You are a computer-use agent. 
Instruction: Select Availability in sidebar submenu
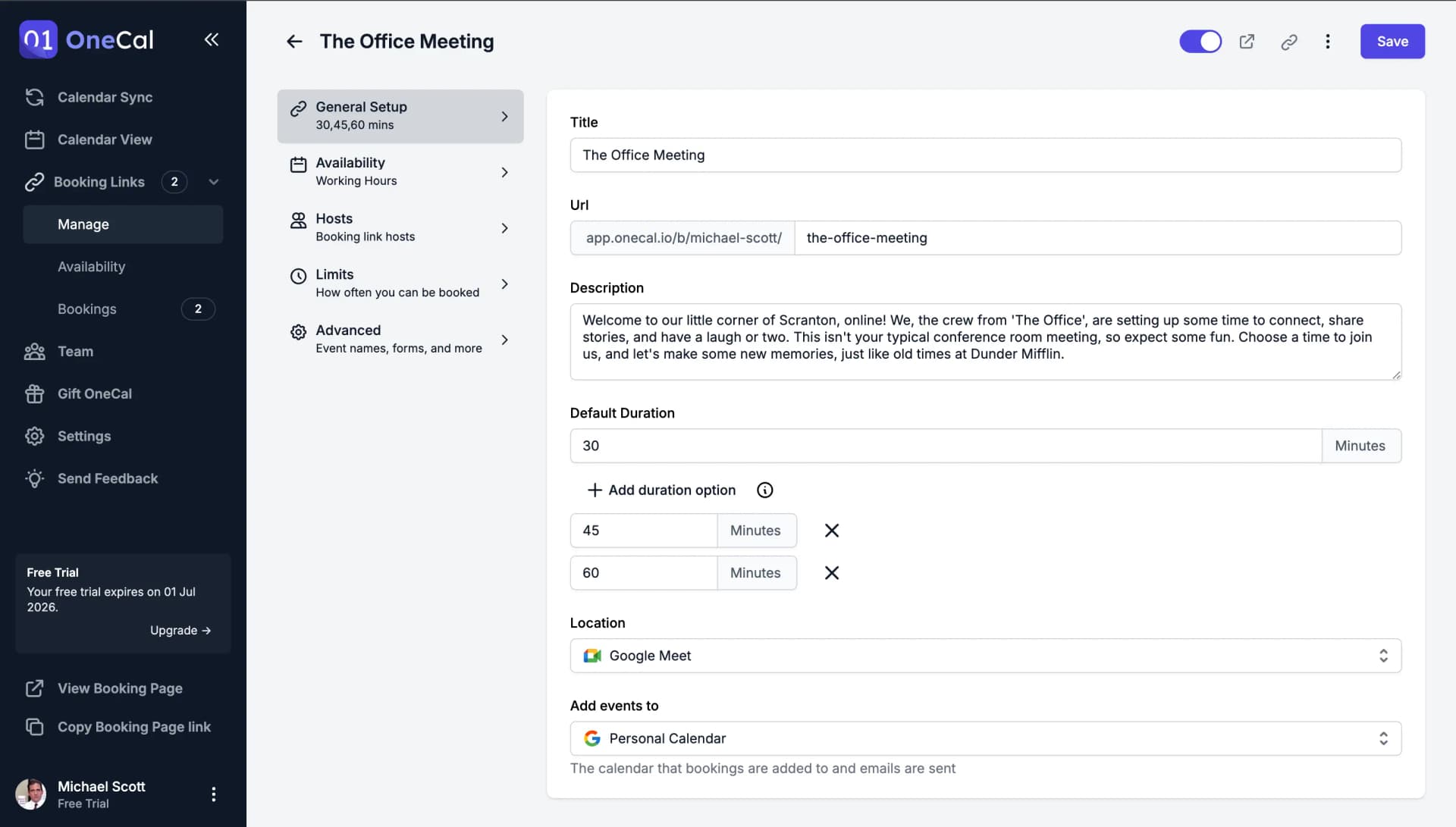coord(91,267)
